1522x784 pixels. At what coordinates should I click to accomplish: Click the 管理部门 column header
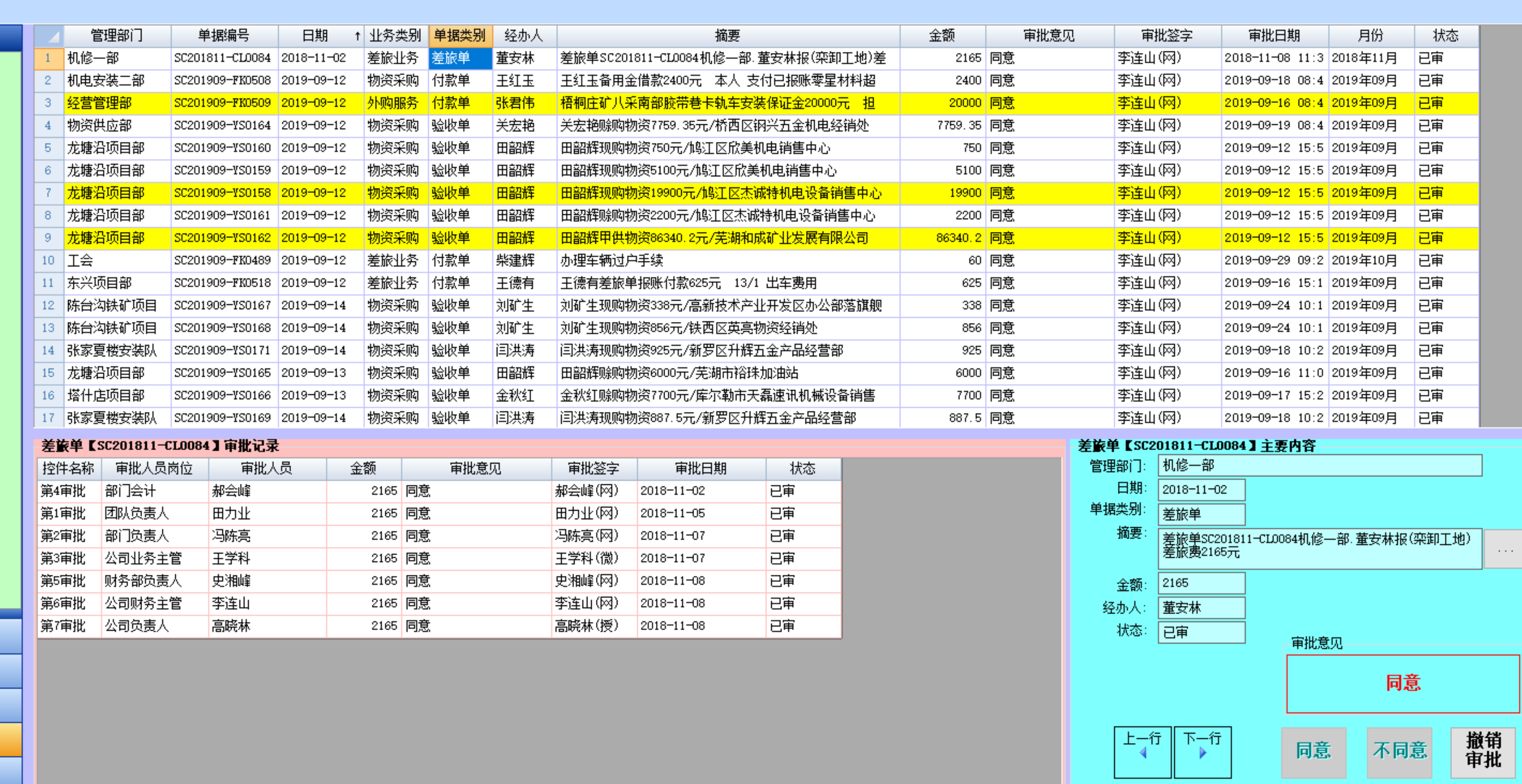point(117,36)
